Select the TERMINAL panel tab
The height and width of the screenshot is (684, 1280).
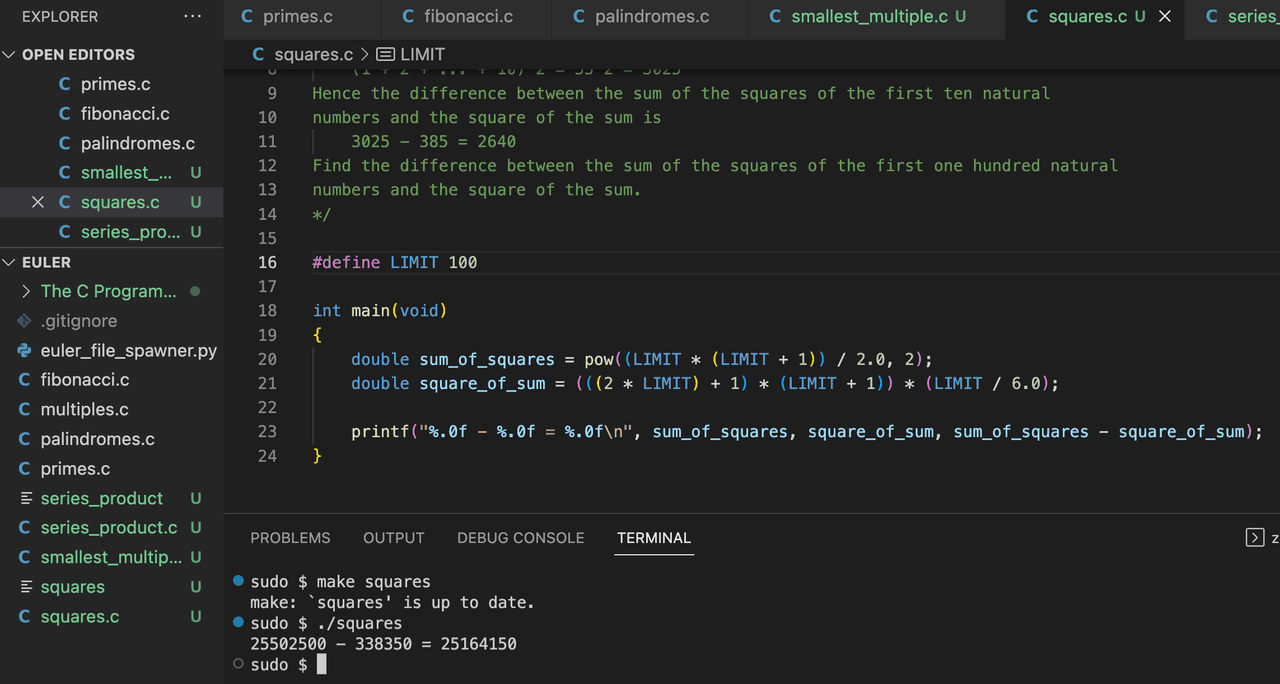(x=654, y=538)
